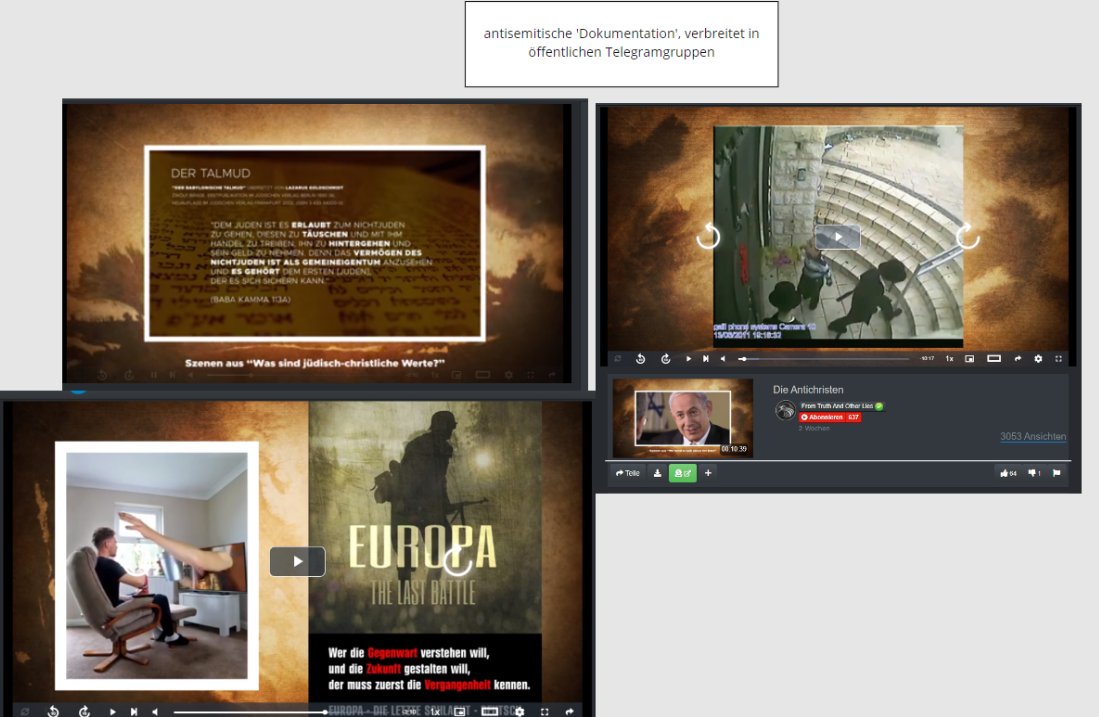This screenshot has width=1099, height=717.
Task: Click the green edit button
Action: pyautogui.click(x=683, y=473)
